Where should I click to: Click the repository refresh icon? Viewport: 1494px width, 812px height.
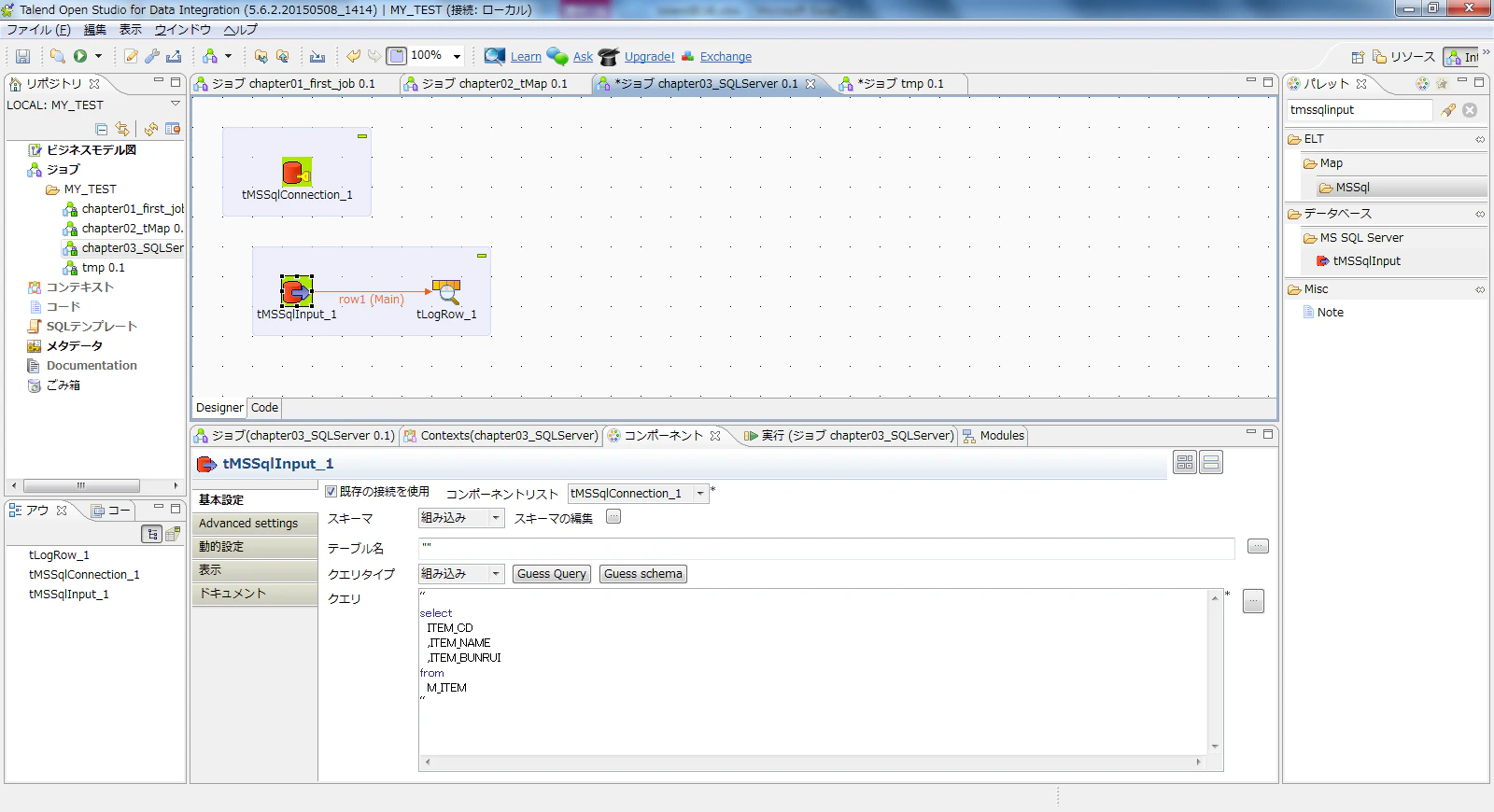[x=150, y=129]
